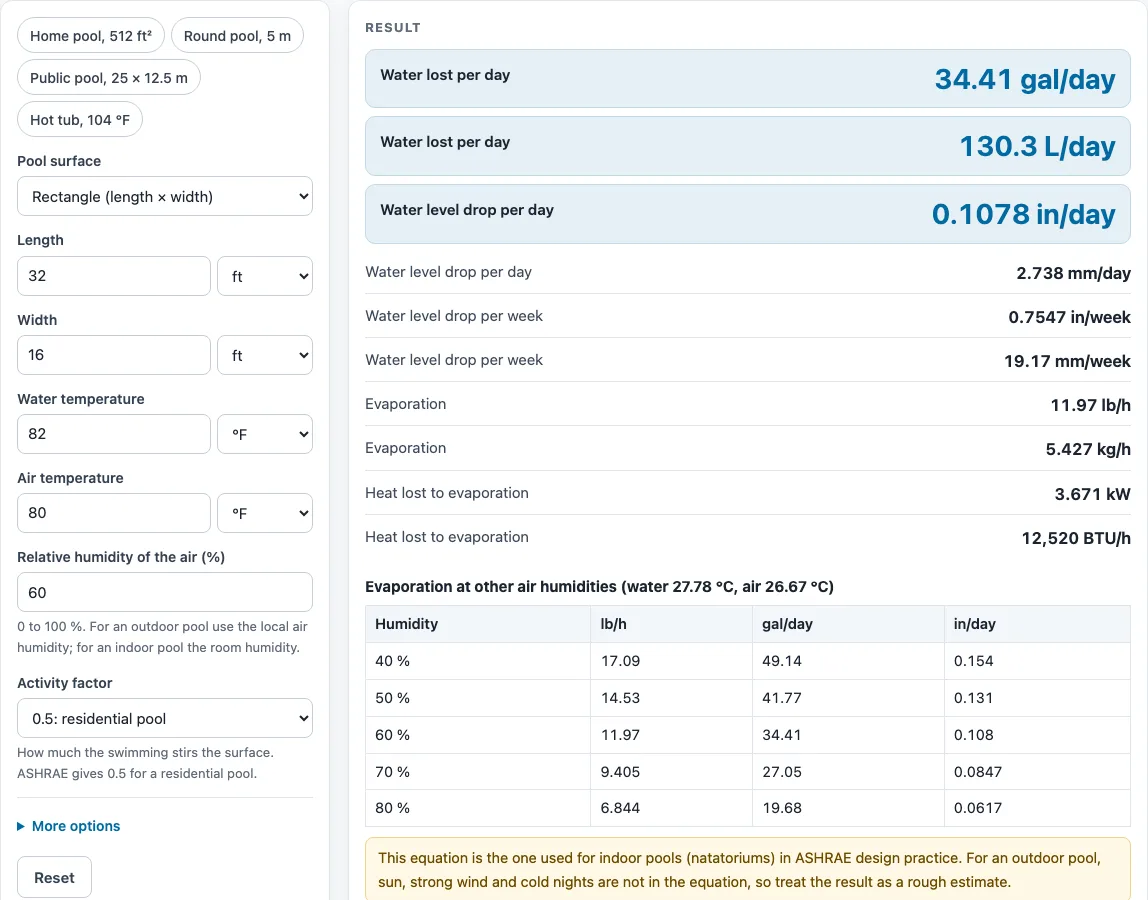Click the 14.53 lb/h table cell
This screenshot has width=1148, height=900.
click(671, 698)
